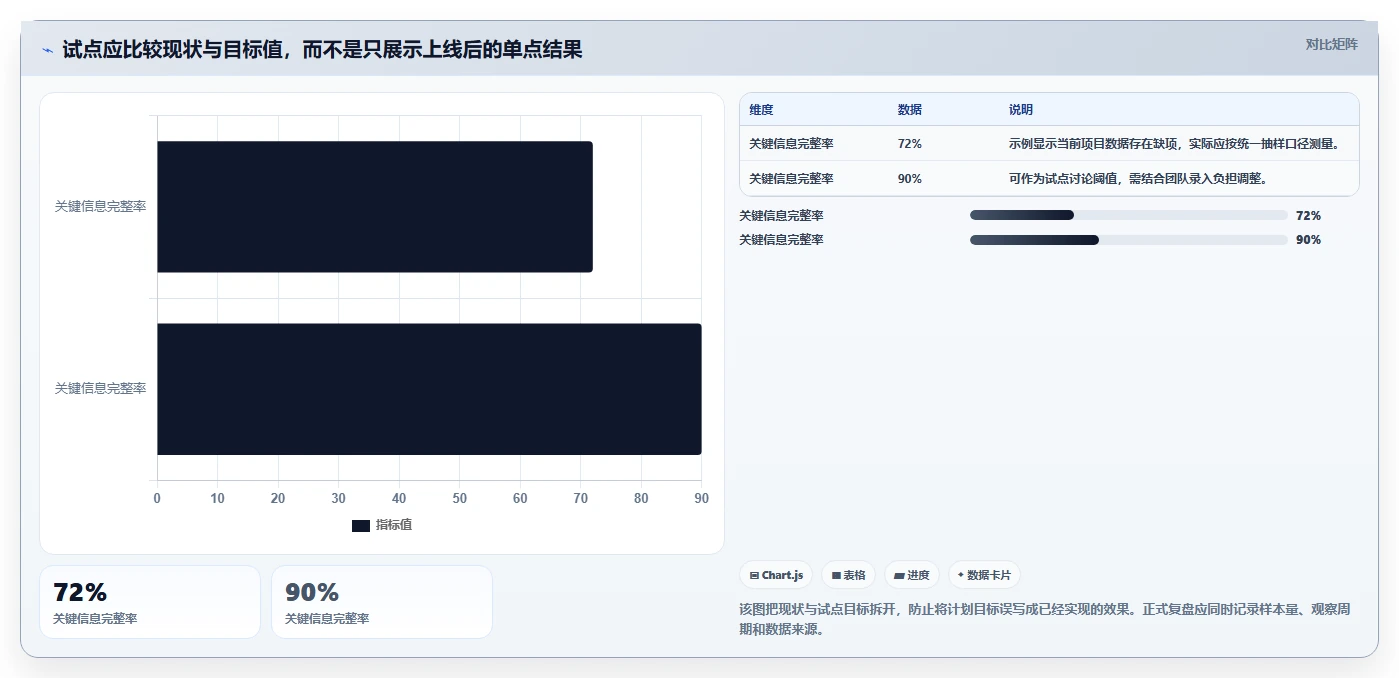1399x678 pixels.
Task: Click the x-axis tick labeled 30
Action: [338, 498]
